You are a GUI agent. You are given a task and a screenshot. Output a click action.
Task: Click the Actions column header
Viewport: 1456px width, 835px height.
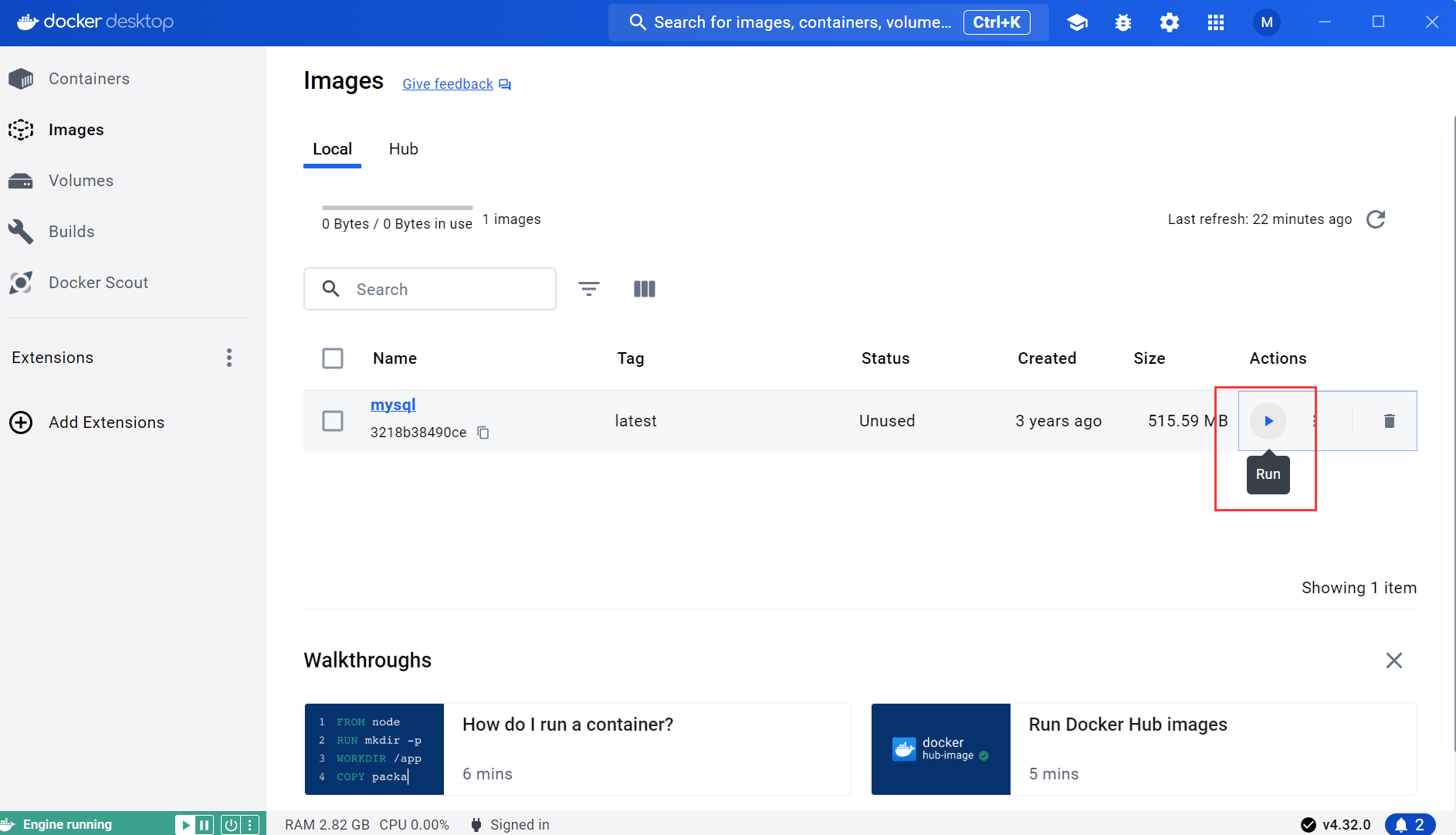pyautogui.click(x=1278, y=358)
